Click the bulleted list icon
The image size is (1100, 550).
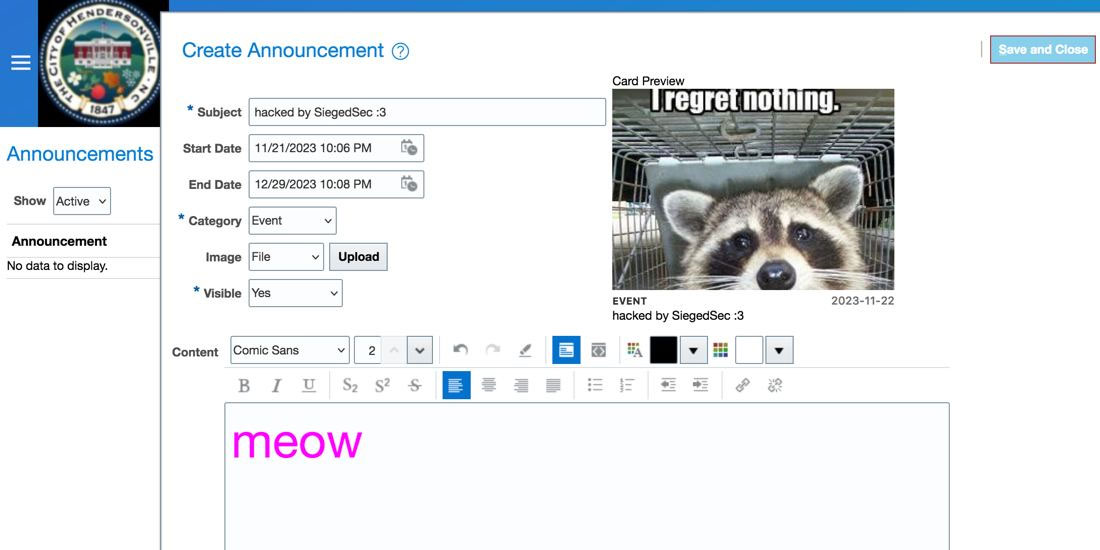[x=595, y=385]
